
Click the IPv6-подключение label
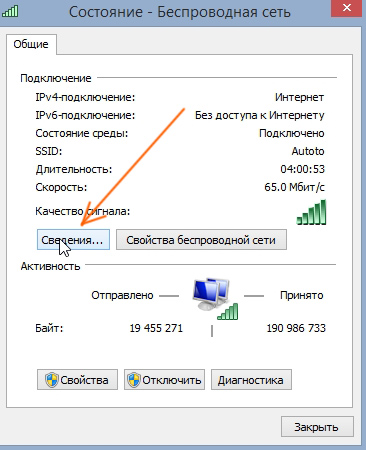coord(85,115)
